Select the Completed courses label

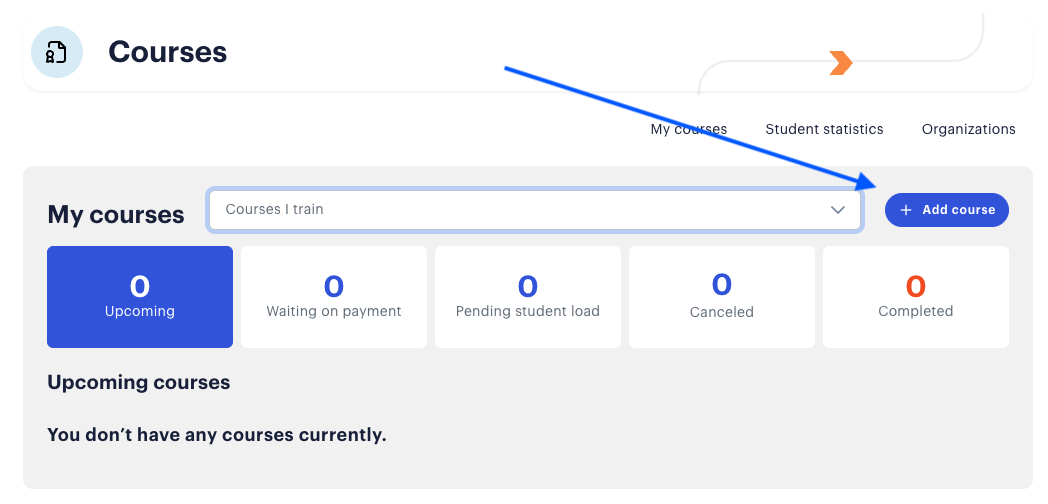[916, 311]
